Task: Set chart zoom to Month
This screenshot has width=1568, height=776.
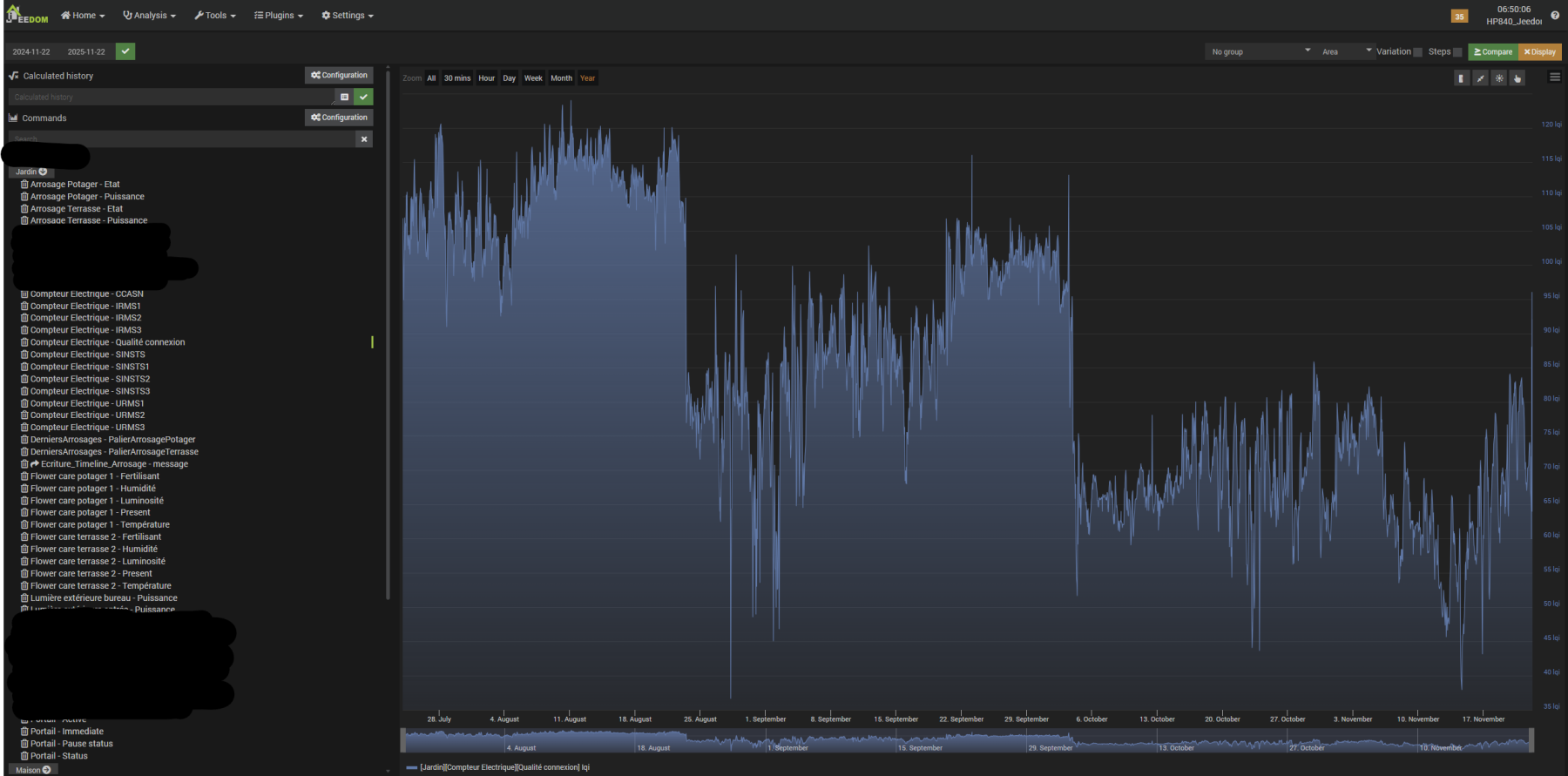Action: pyautogui.click(x=561, y=78)
